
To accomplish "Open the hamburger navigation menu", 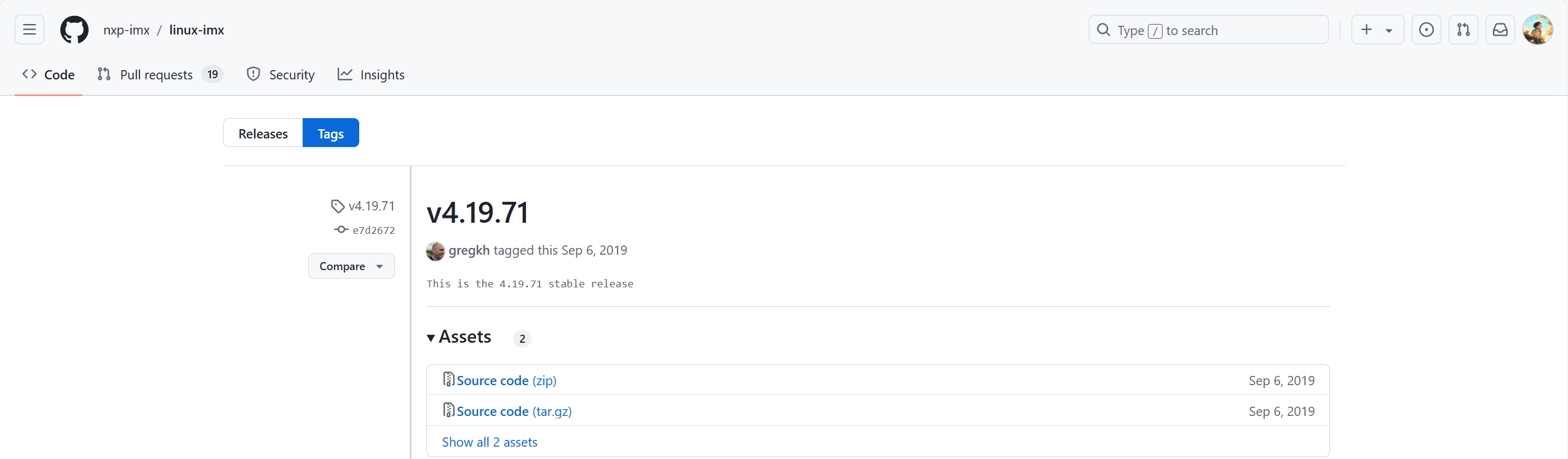I will coord(30,30).
